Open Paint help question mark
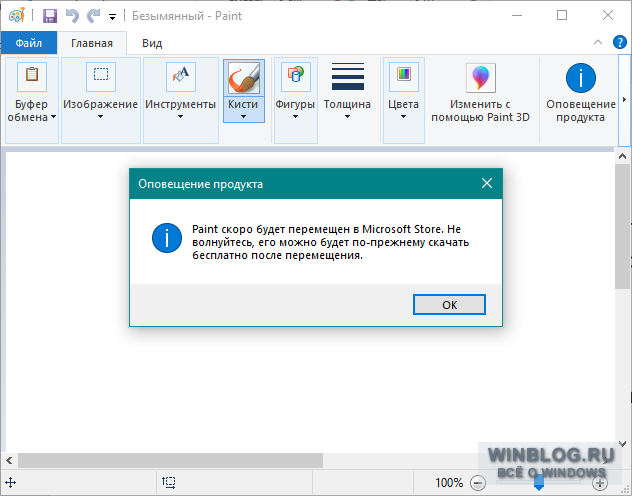Screen dimensions: 632x496 coord(620,42)
